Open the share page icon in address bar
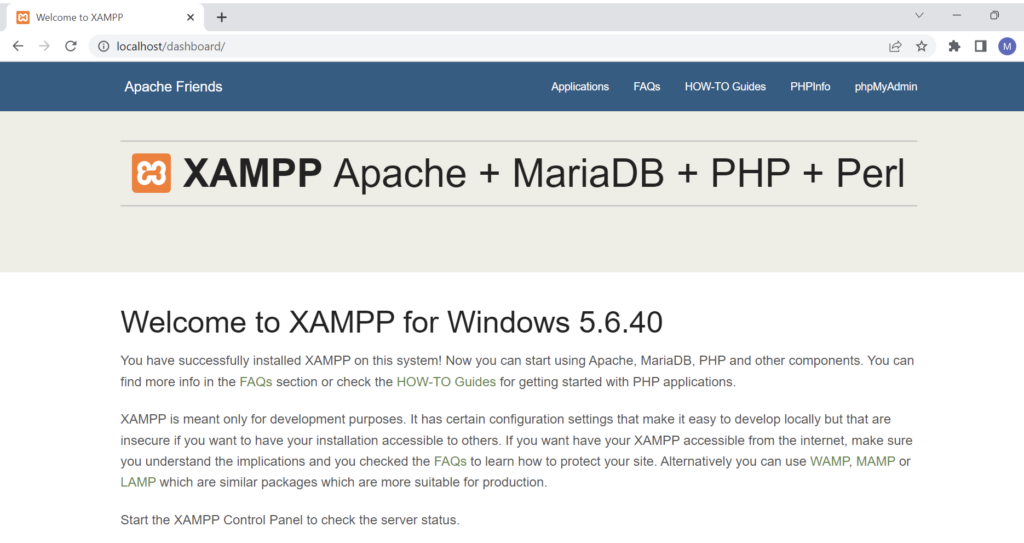The image size is (1024, 543). [x=895, y=46]
